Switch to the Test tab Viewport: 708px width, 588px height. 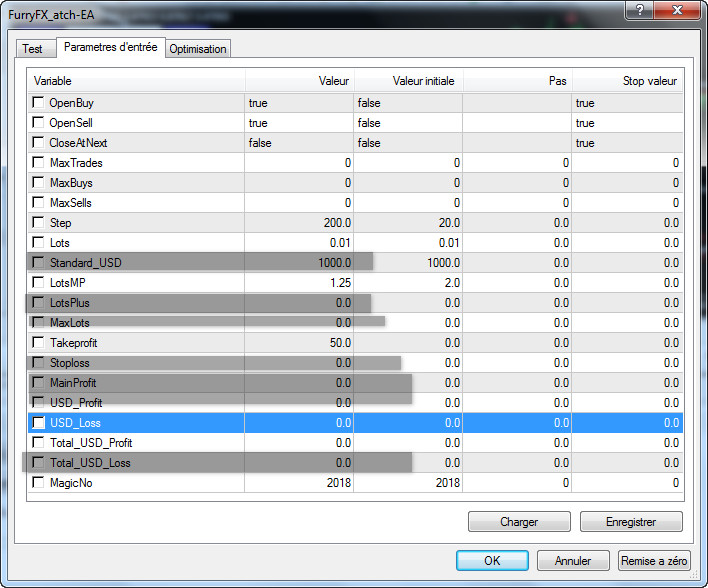click(x=33, y=49)
